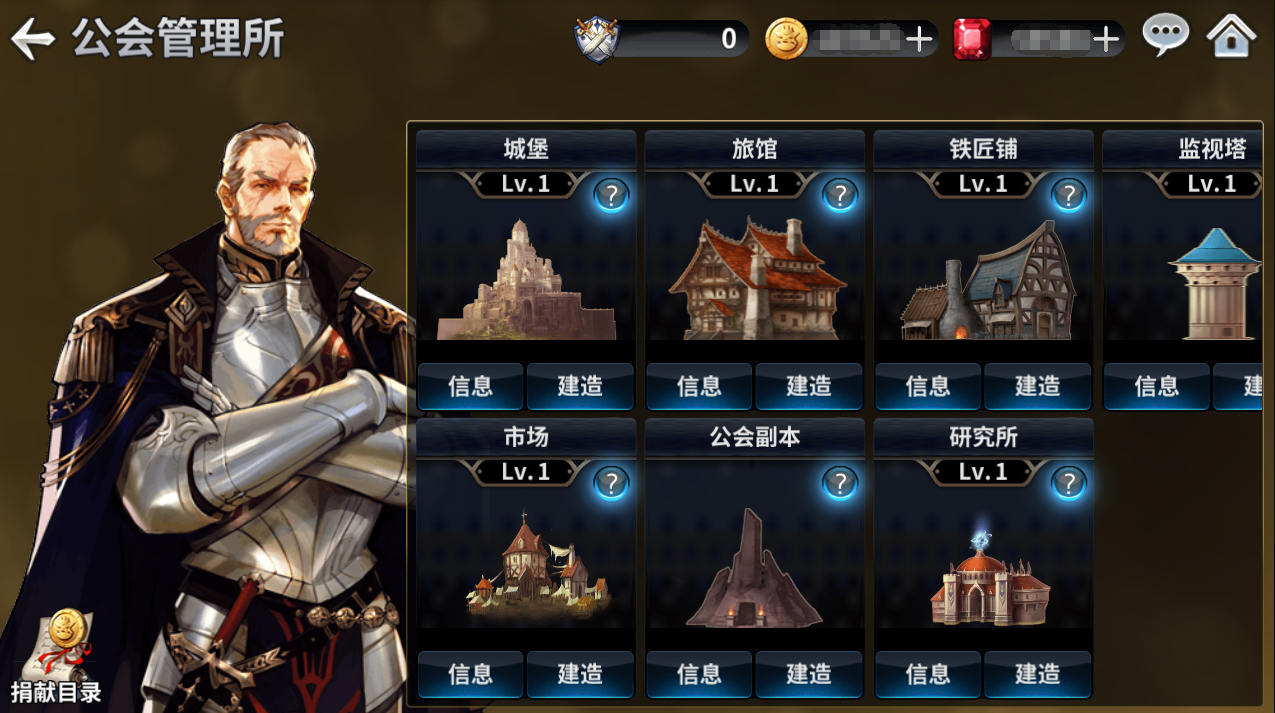This screenshot has height=713, width=1275.
Task: Return home via the house icon
Action: point(1231,37)
